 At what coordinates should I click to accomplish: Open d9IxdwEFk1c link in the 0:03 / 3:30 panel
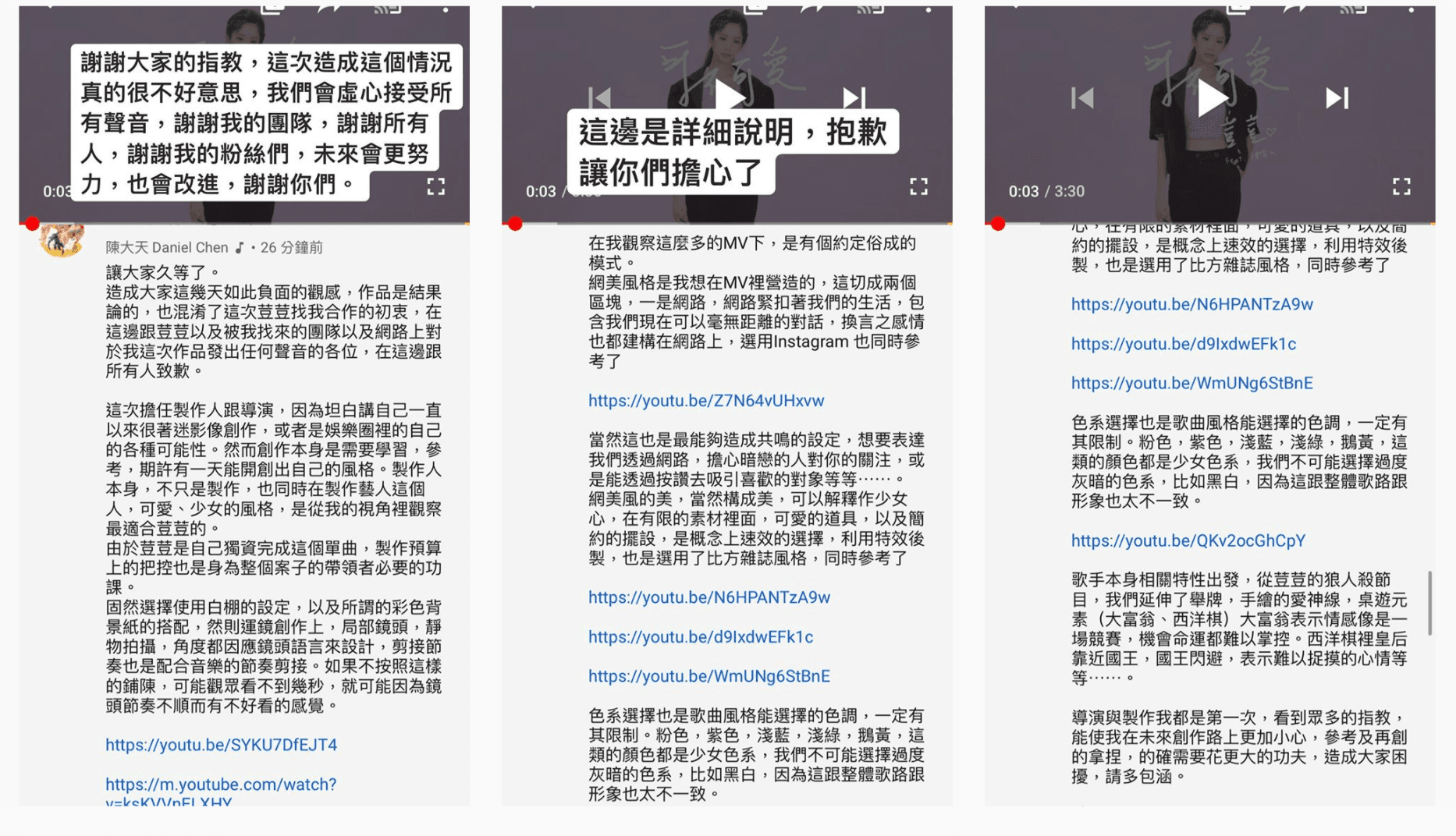[x=1184, y=344]
